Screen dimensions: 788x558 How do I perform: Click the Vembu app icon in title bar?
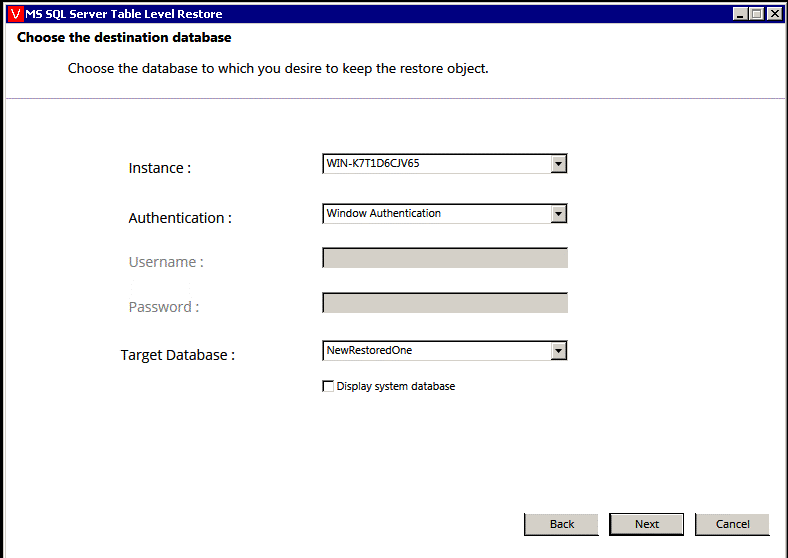point(16,14)
